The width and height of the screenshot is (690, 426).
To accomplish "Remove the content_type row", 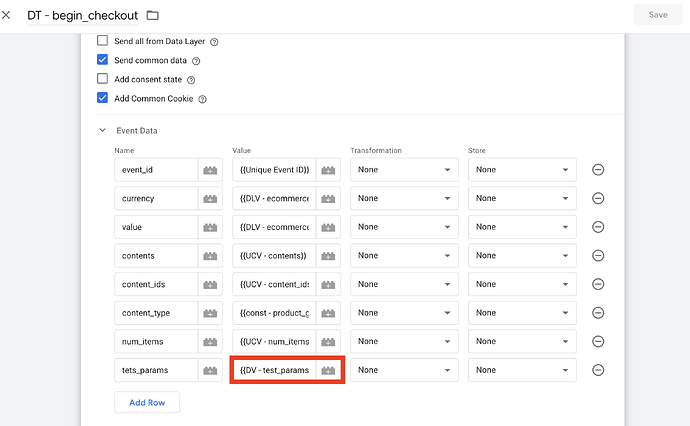I will pos(598,313).
